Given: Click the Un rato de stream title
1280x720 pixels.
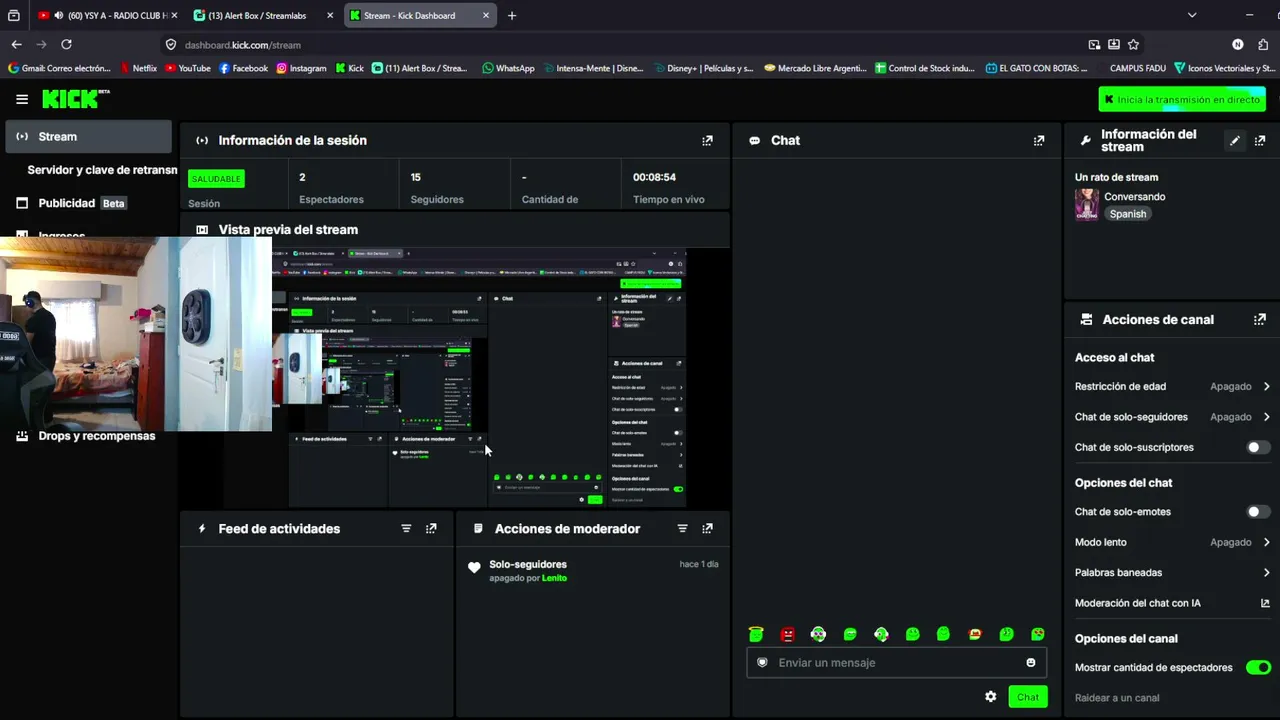Looking at the screenshot, I should click(1116, 177).
